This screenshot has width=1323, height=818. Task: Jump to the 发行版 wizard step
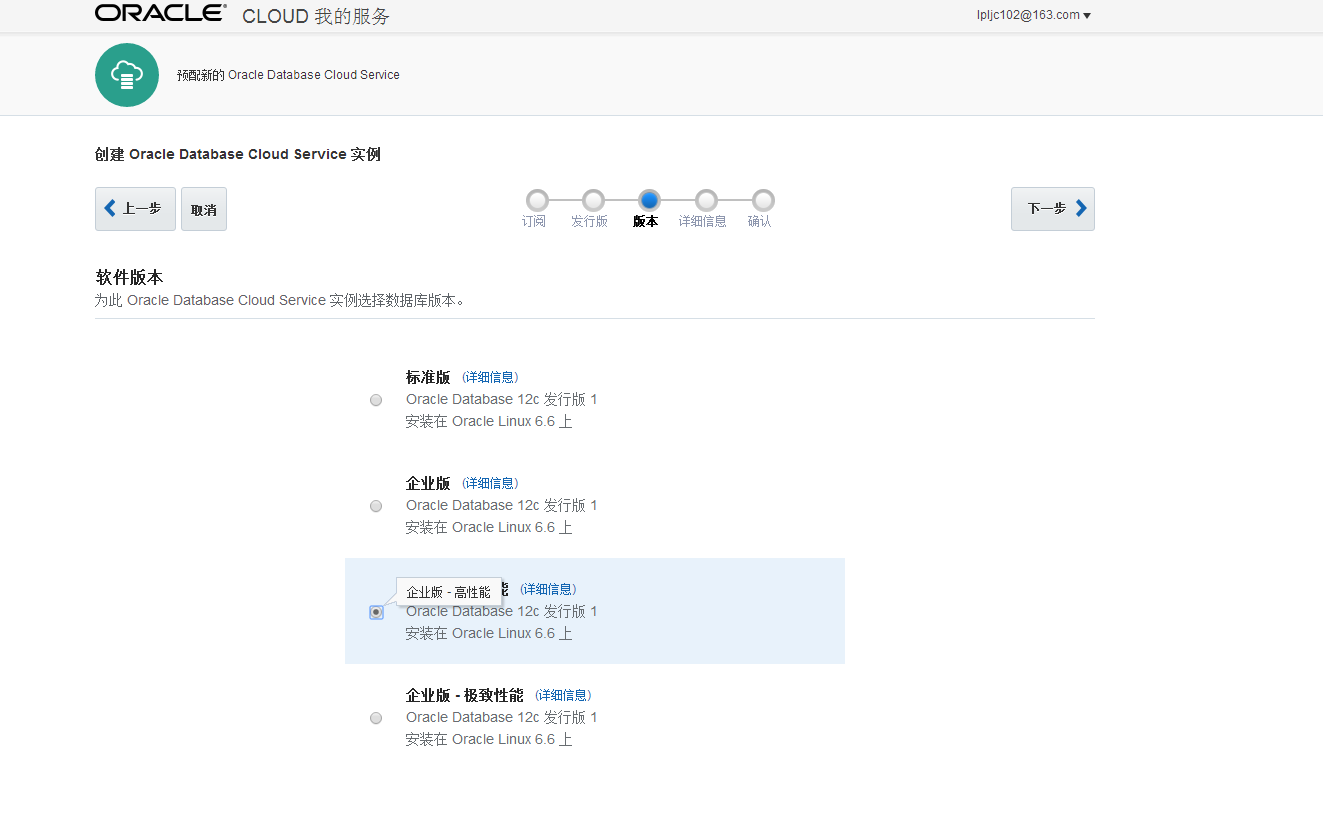pos(593,200)
